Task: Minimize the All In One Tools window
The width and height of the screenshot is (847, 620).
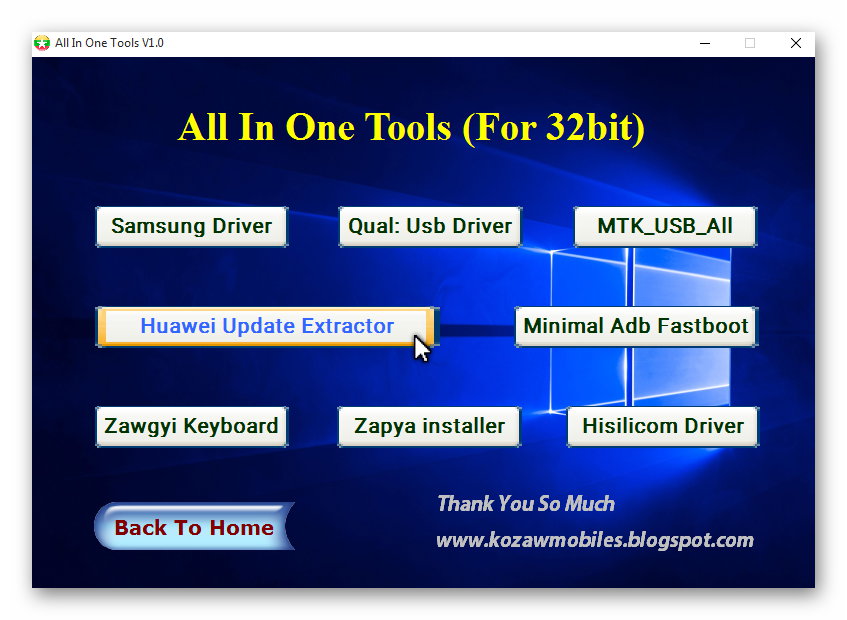Action: pos(704,43)
